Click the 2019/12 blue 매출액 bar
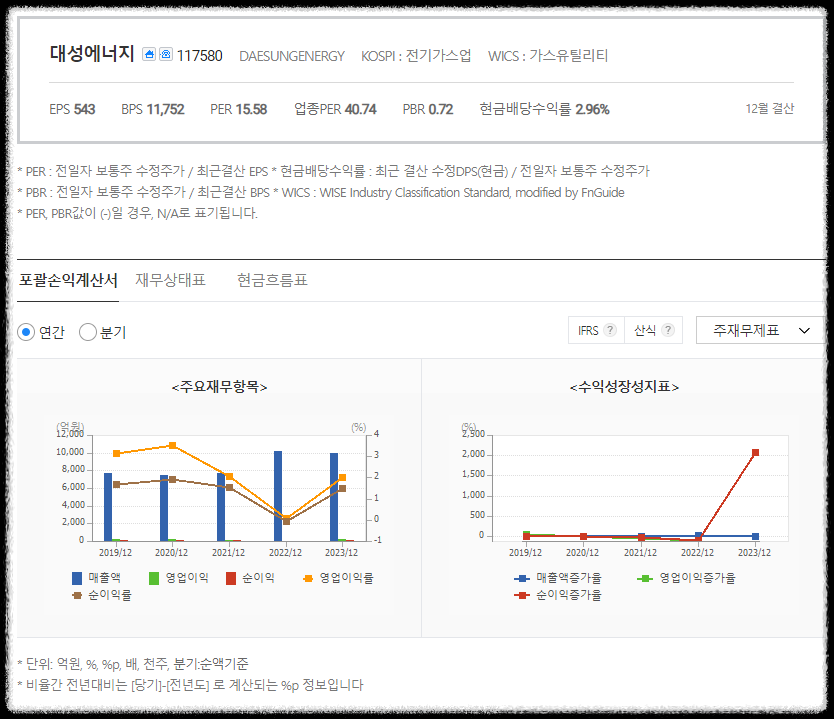This screenshot has width=834, height=719. pos(108,507)
